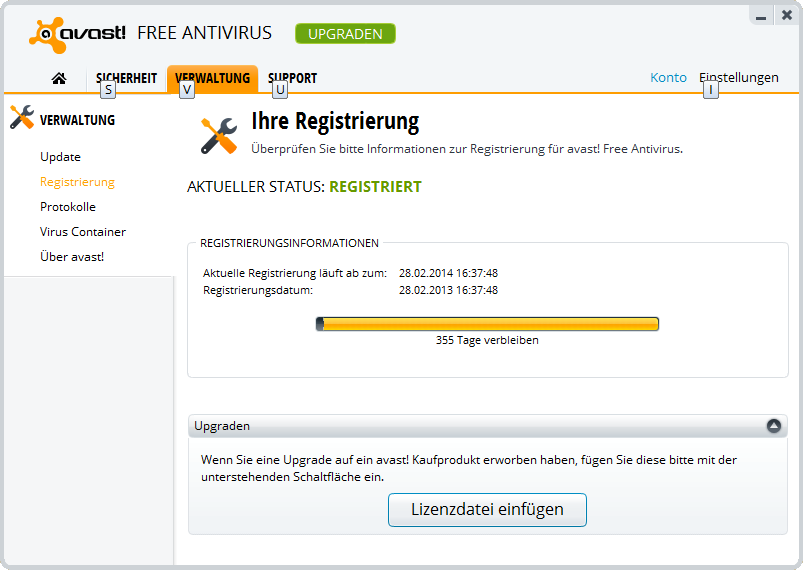Viewport: 803px width, 570px height.
Task: Open Einstellungen
Action: click(738, 77)
